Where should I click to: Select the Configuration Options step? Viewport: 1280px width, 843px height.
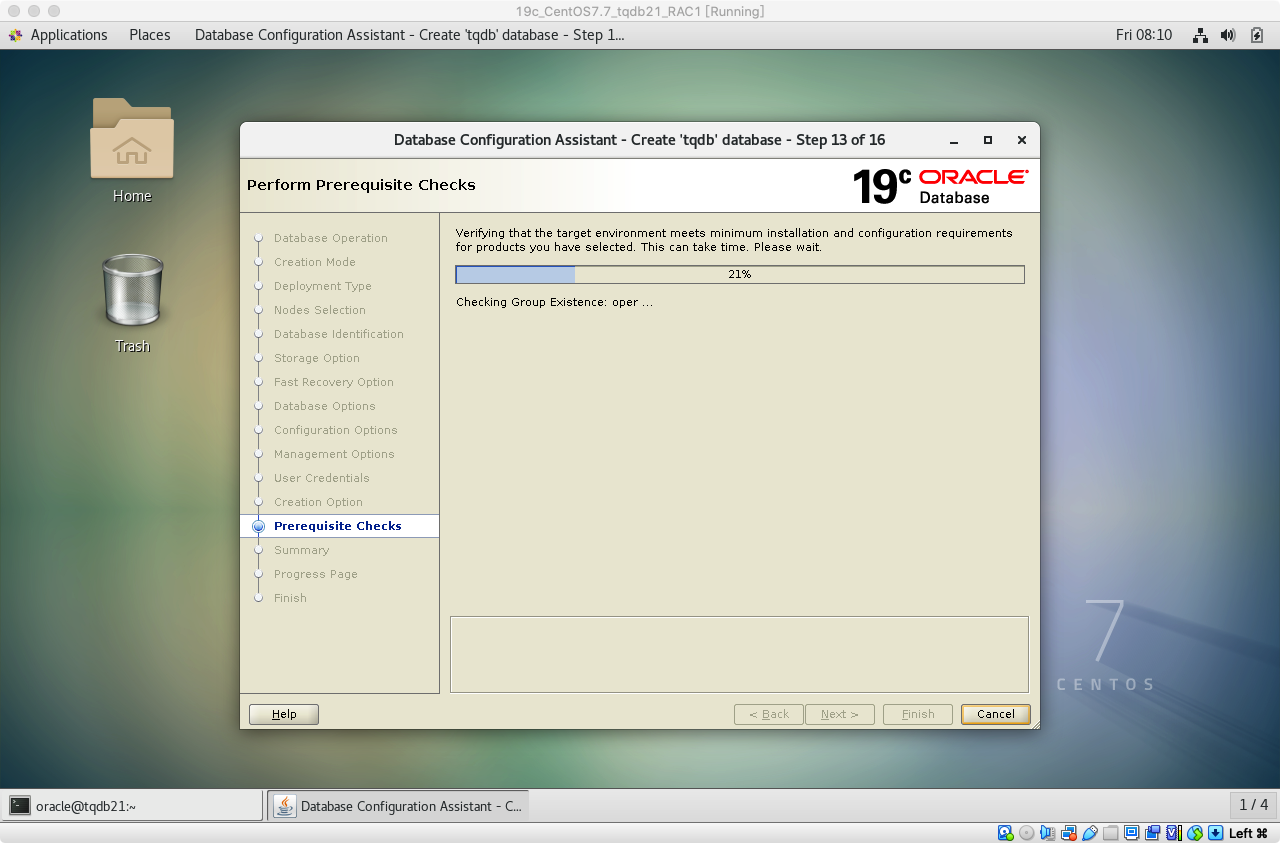coord(336,430)
